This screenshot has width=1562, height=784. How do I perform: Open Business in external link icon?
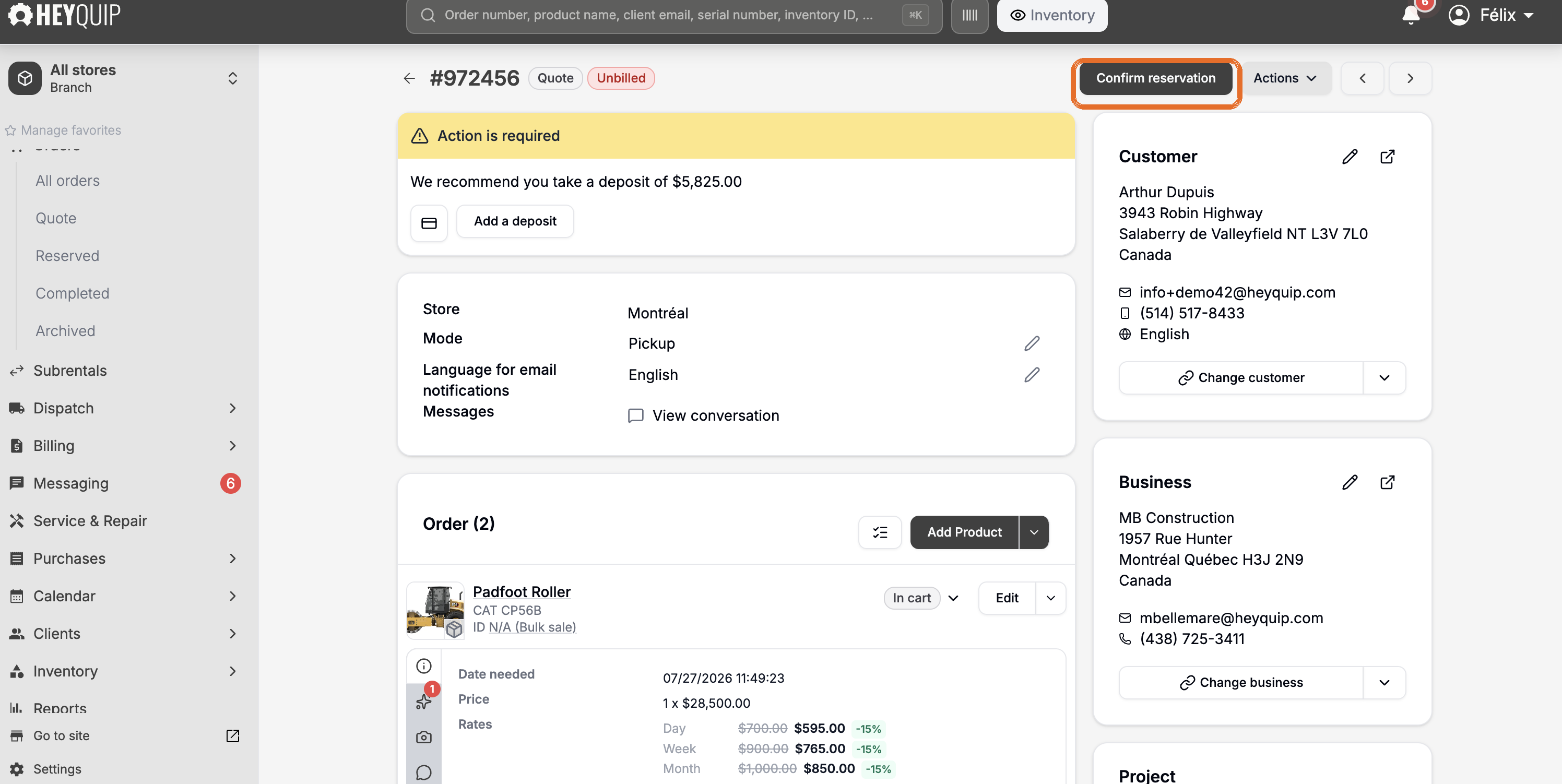tap(1387, 482)
